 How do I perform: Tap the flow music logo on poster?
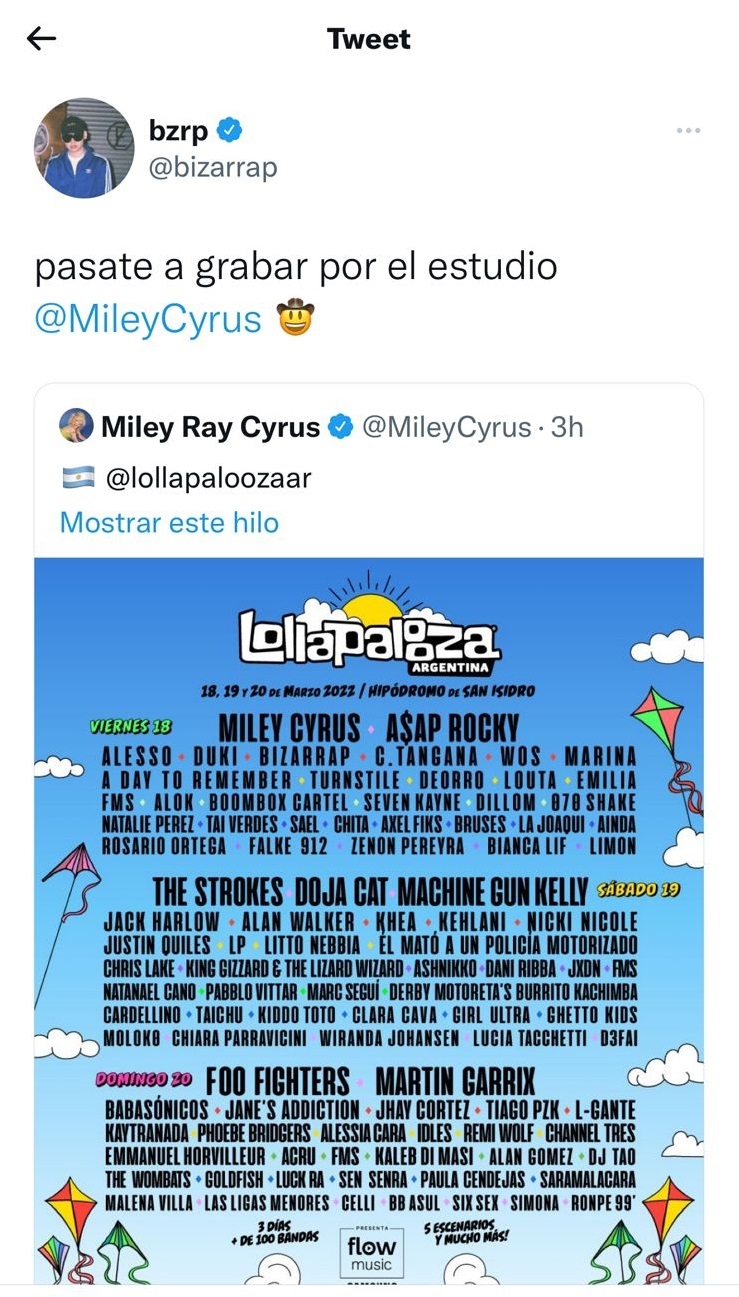371,1253
